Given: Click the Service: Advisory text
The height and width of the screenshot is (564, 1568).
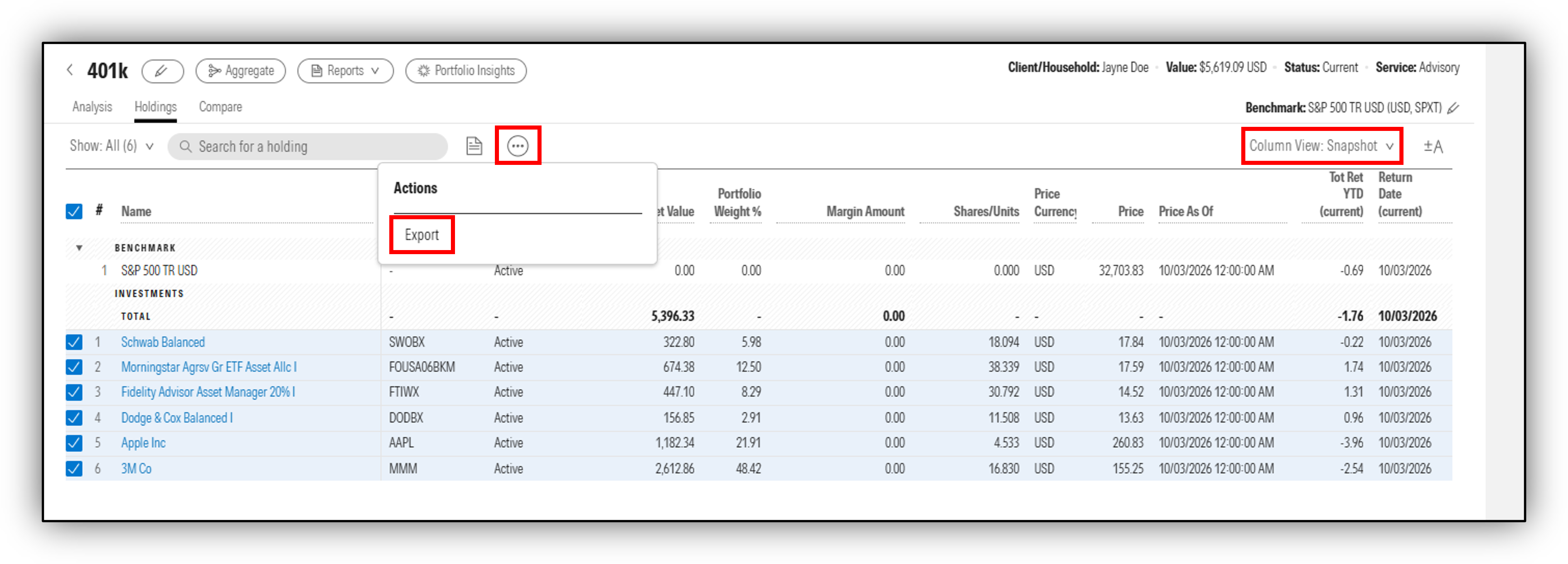Looking at the screenshot, I should (x=1417, y=67).
